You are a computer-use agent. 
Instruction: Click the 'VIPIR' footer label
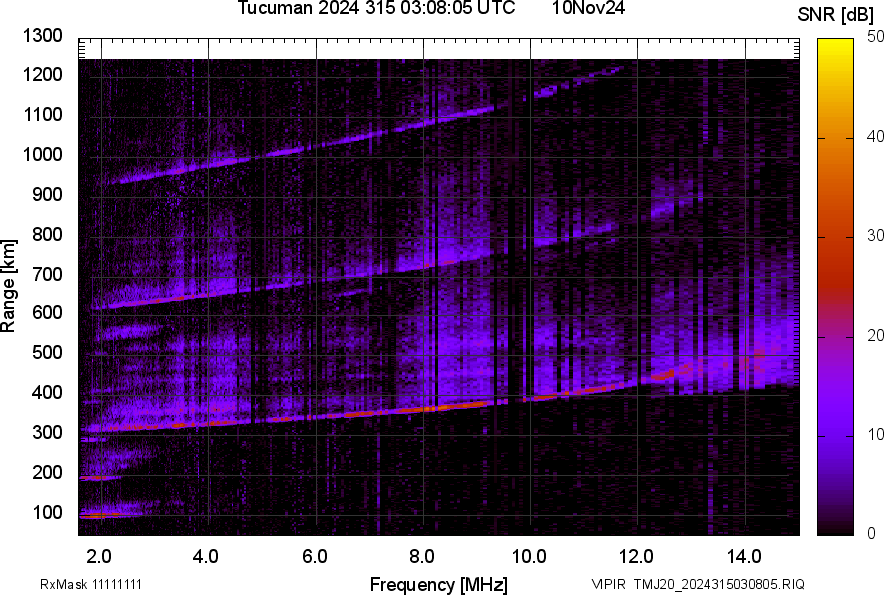click(608, 584)
